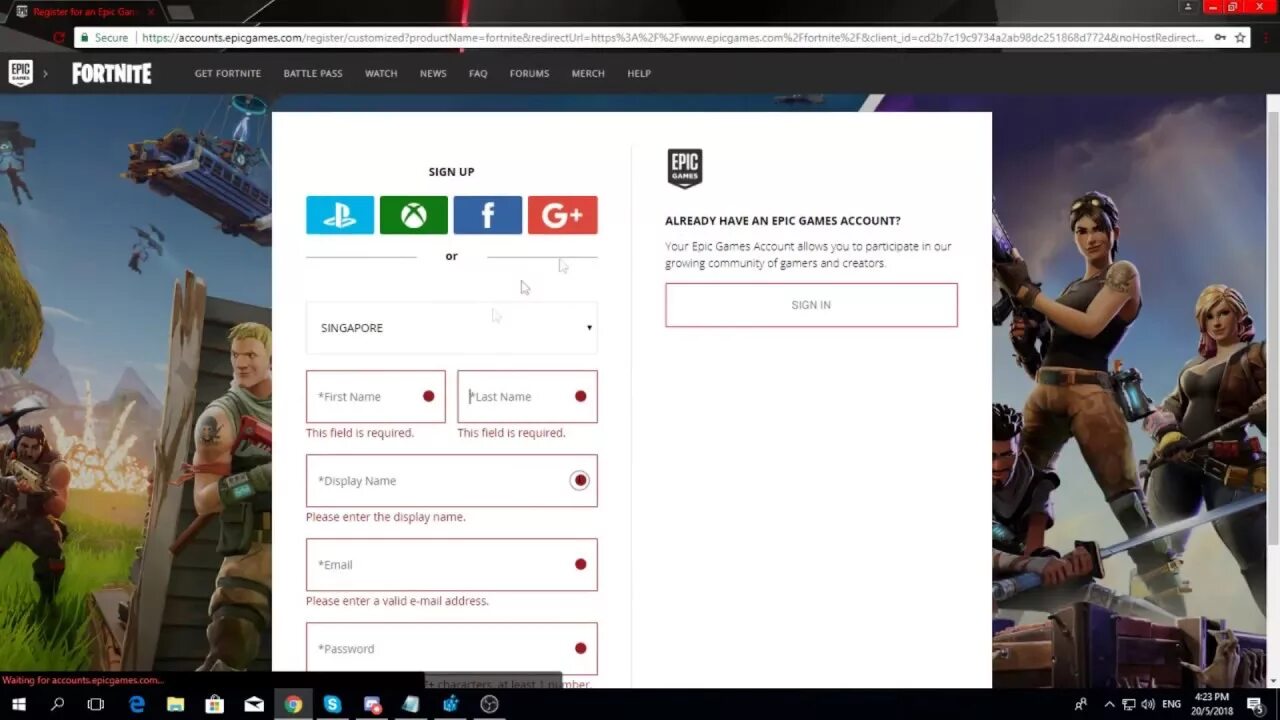The image size is (1280, 720).
Task: Click 'ALREADY HAVE AN EPIC GAMES ACCOUNT?' heading
Action: [x=783, y=221]
